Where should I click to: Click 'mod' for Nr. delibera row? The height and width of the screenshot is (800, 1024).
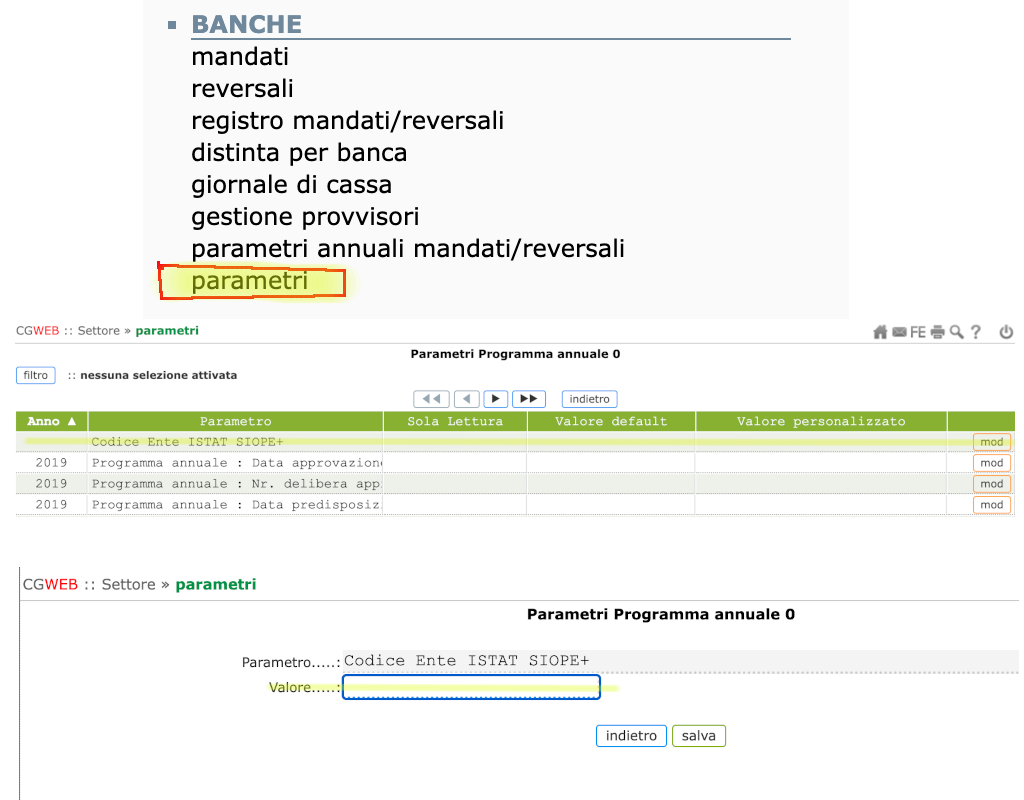[x=991, y=484]
